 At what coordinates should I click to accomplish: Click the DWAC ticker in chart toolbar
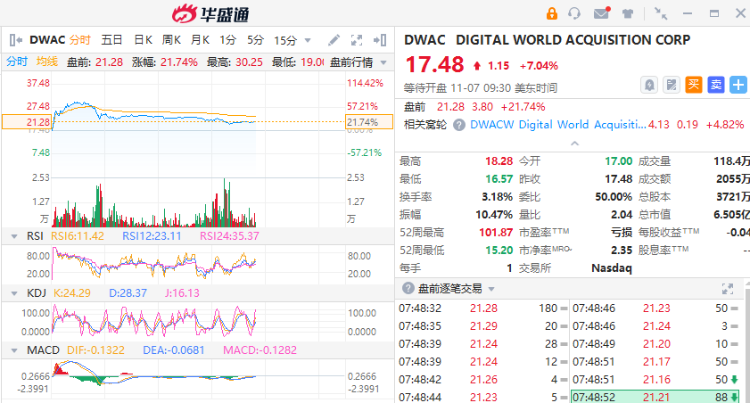point(47,40)
